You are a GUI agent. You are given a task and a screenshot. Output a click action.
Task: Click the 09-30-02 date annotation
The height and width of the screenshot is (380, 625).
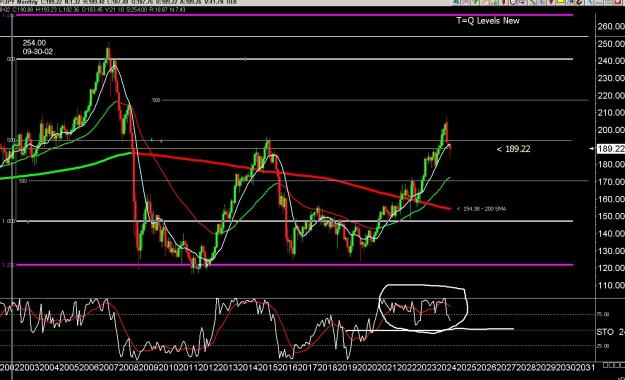pyautogui.click(x=37, y=51)
